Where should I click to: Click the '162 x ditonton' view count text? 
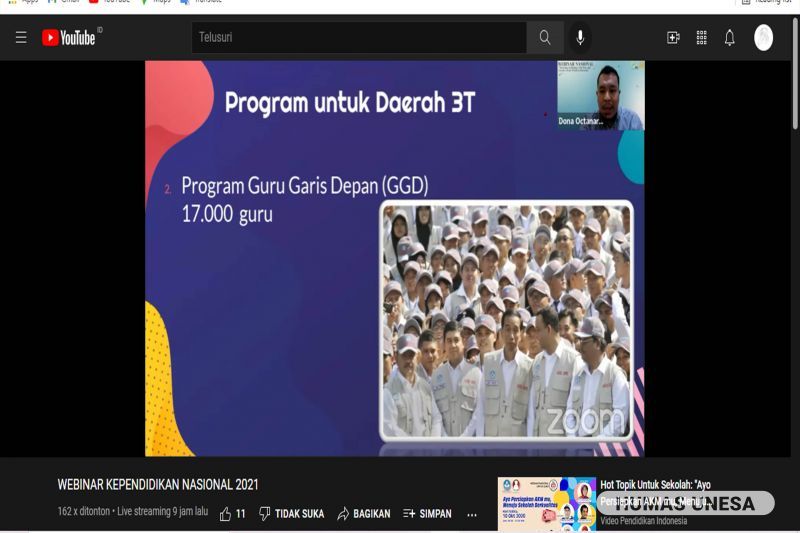[84, 511]
